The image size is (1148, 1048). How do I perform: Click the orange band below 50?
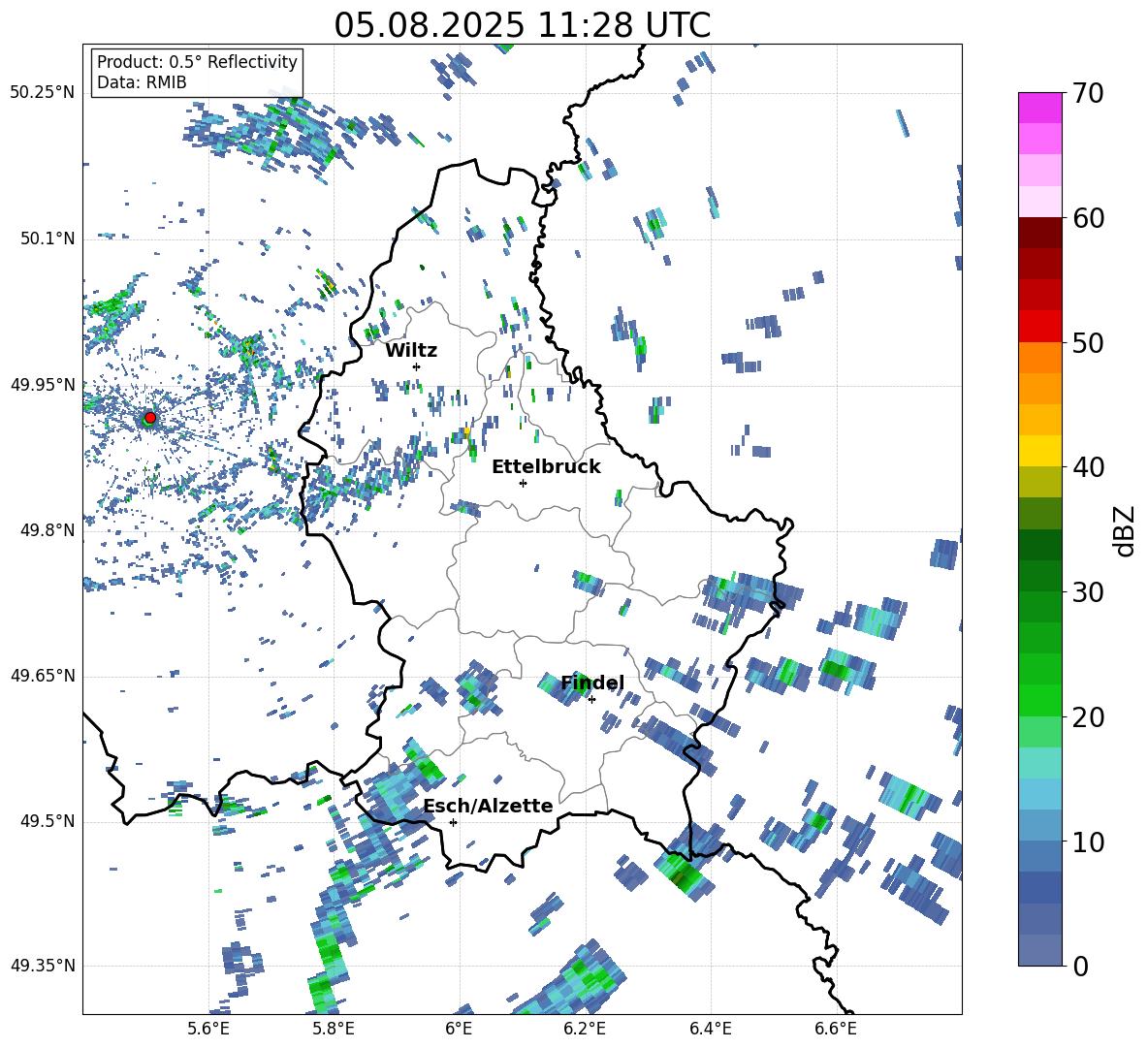pyautogui.click(x=1039, y=357)
